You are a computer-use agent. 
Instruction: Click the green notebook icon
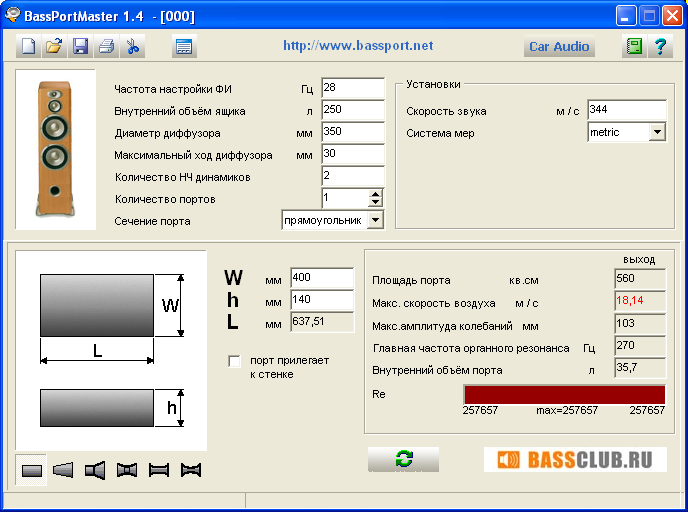point(634,46)
